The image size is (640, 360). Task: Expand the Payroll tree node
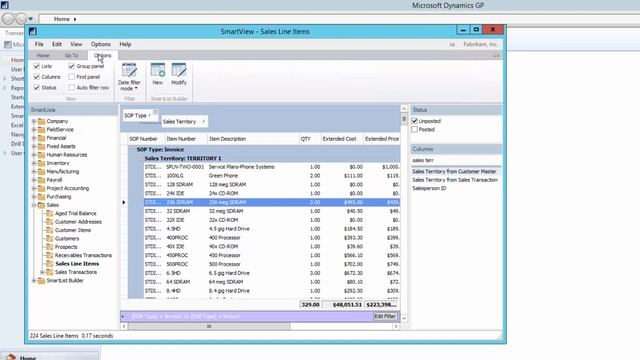click(34, 180)
